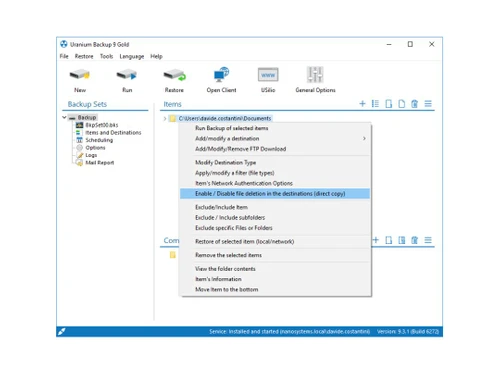Open the hamburger menu icon in Items header
The height and width of the screenshot is (375, 500).
[428, 104]
